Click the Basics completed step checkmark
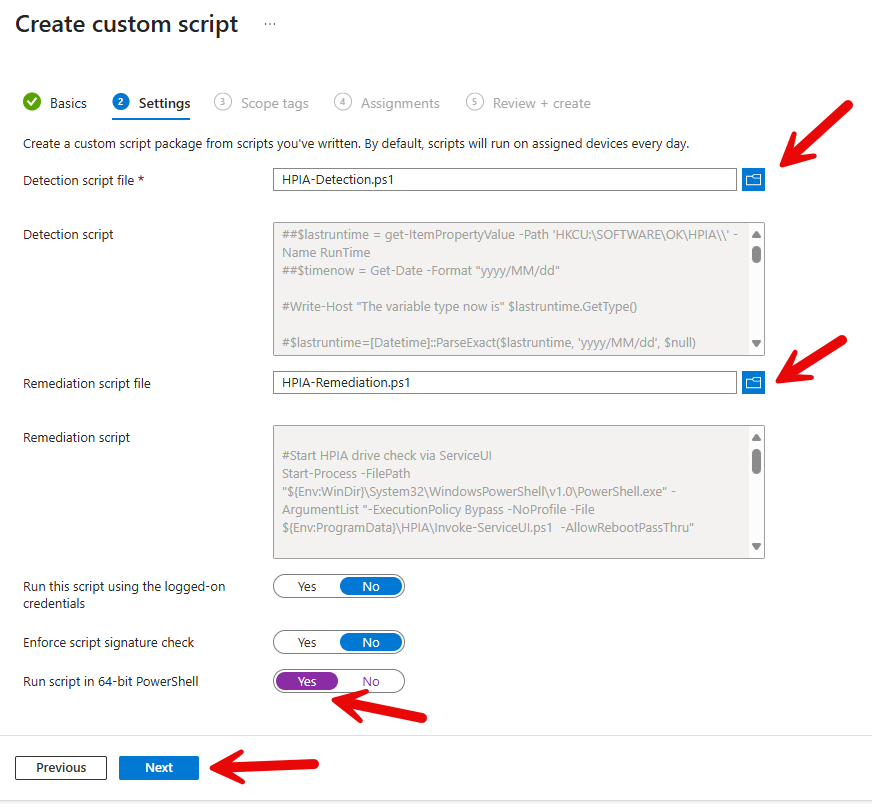Image resolution: width=872 pixels, height=804 pixels. tap(32, 102)
